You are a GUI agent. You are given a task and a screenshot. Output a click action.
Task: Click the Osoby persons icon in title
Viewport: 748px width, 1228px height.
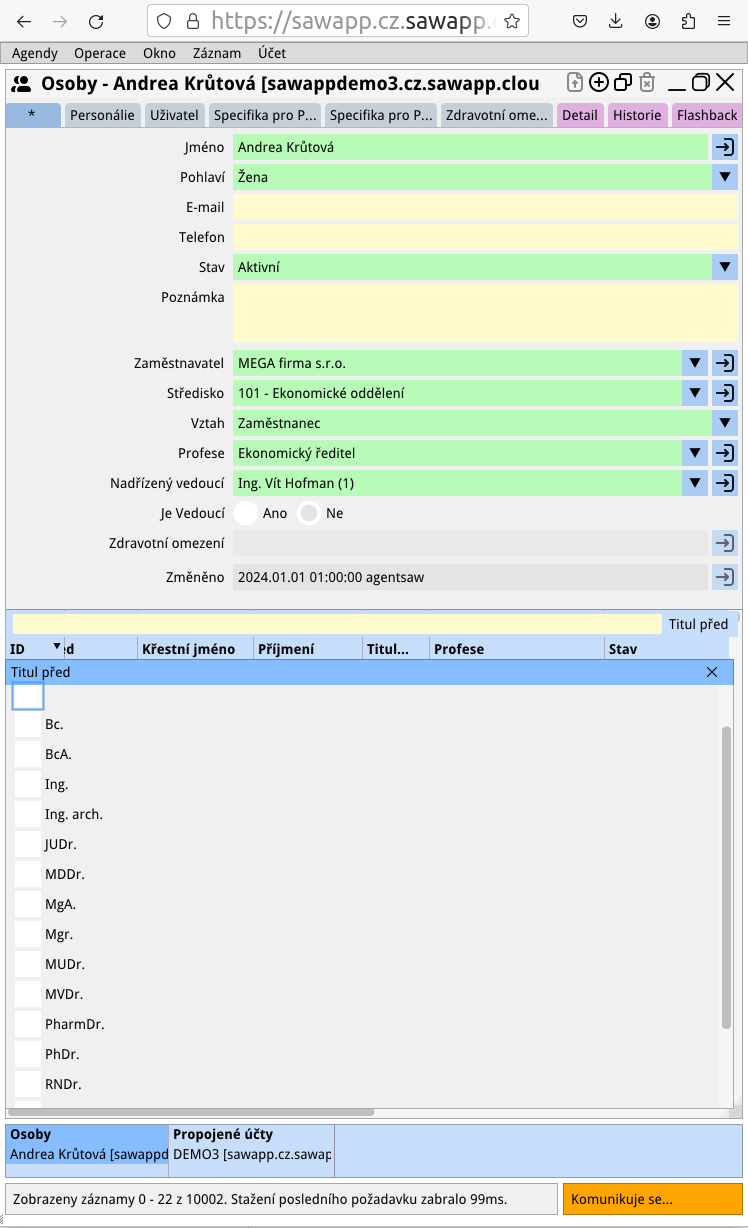click(21, 84)
